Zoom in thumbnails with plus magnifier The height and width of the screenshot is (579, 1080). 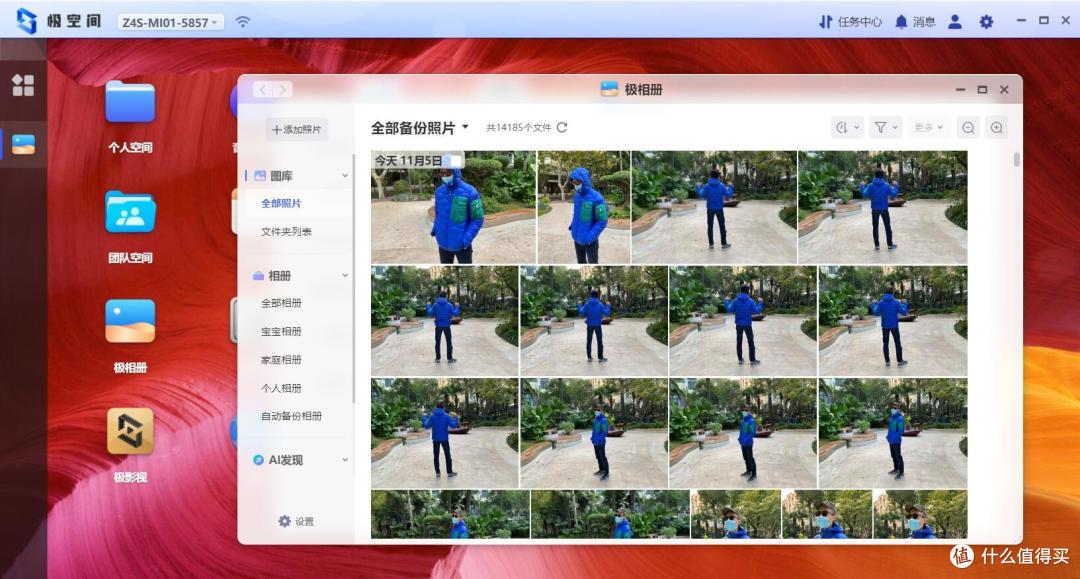997,127
